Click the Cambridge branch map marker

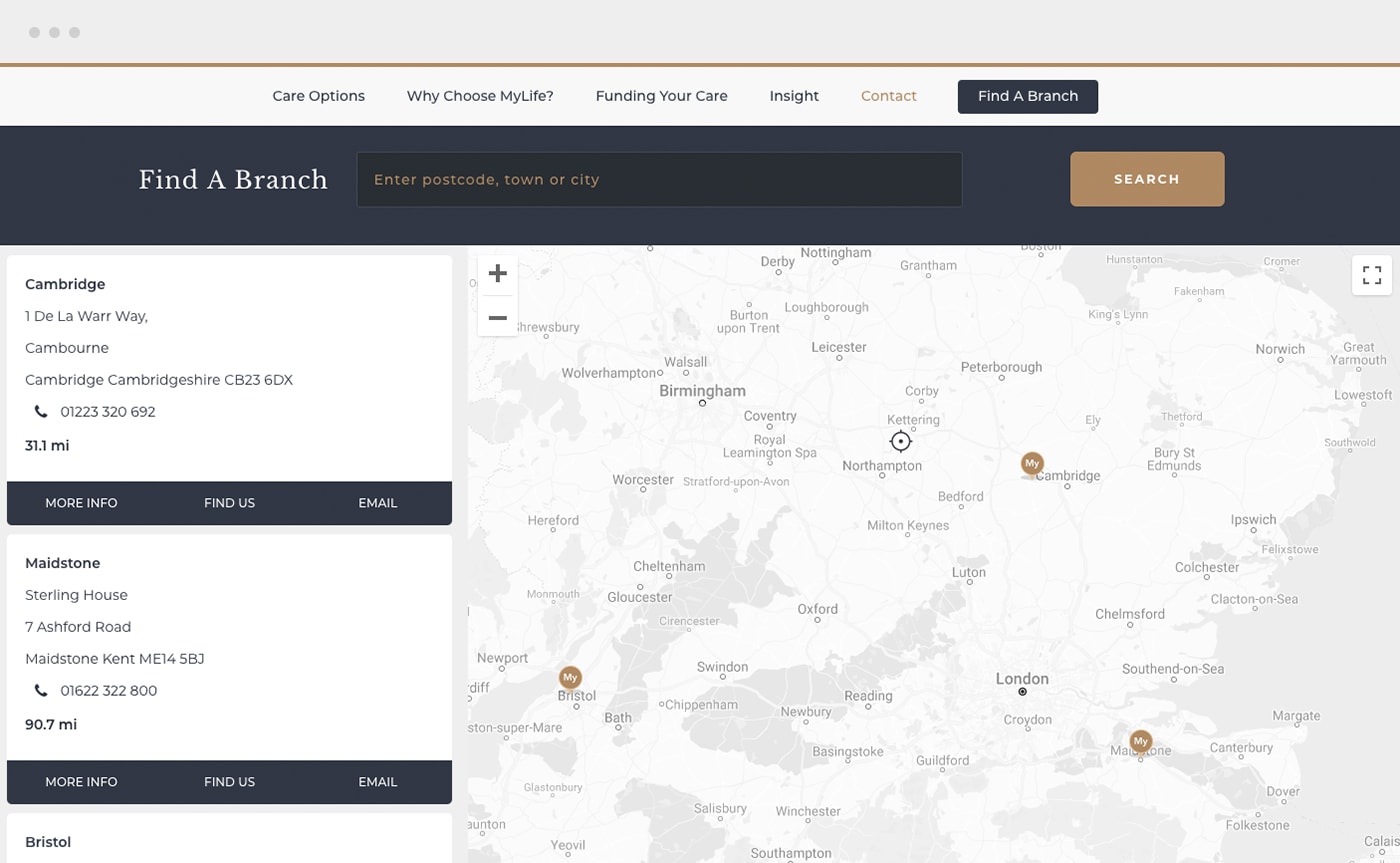coord(1032,464)
